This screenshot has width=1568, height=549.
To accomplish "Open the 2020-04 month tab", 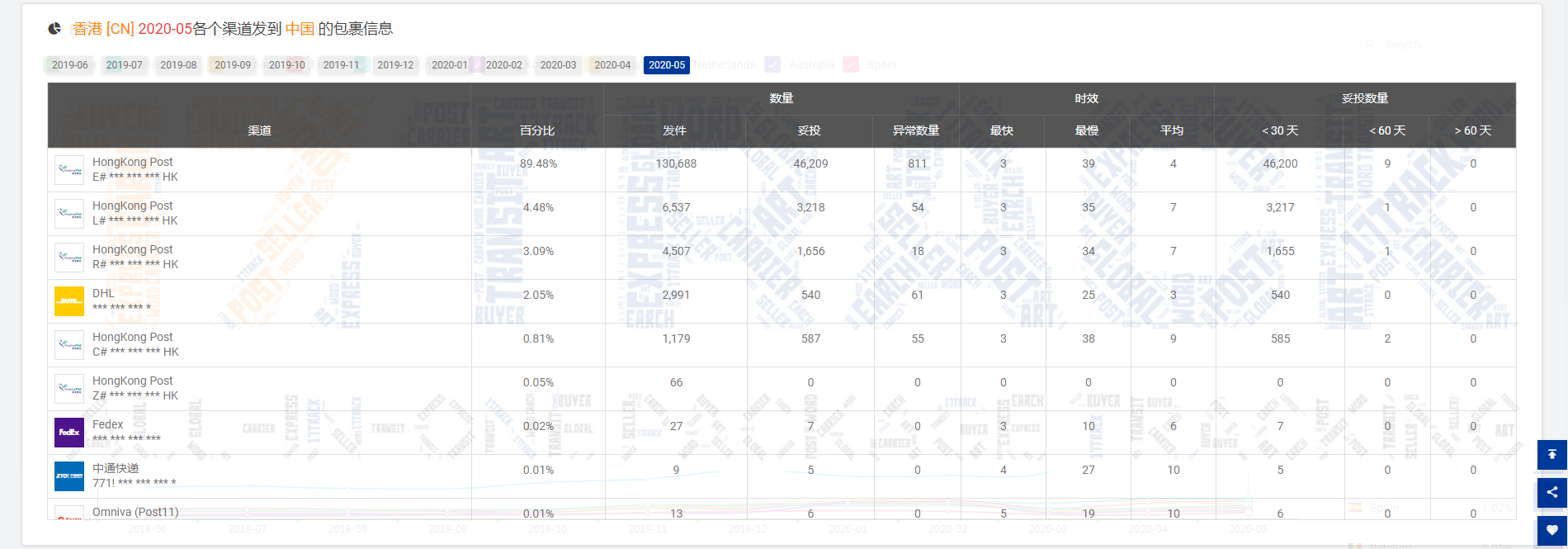I will click(x=612, y=65).
